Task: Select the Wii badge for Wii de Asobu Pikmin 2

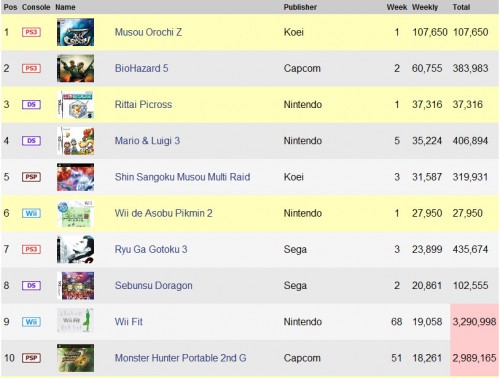Action: (31, 213)
